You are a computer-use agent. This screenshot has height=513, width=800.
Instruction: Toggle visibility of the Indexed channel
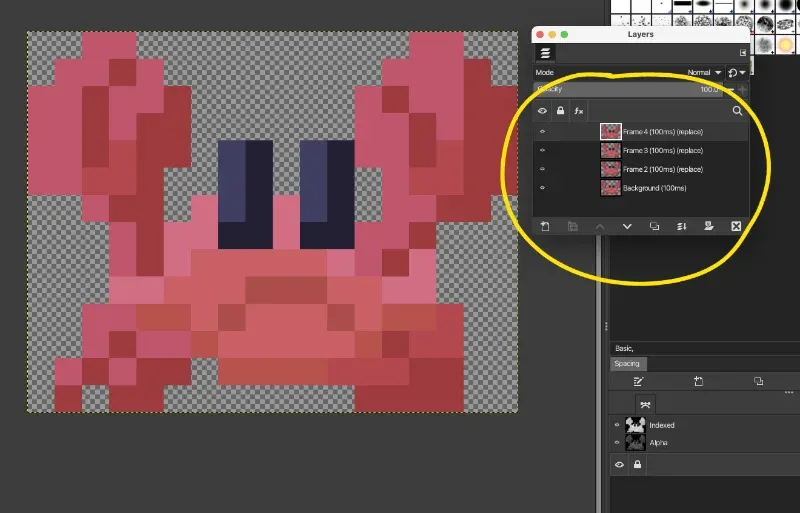(x=617, y=425)
